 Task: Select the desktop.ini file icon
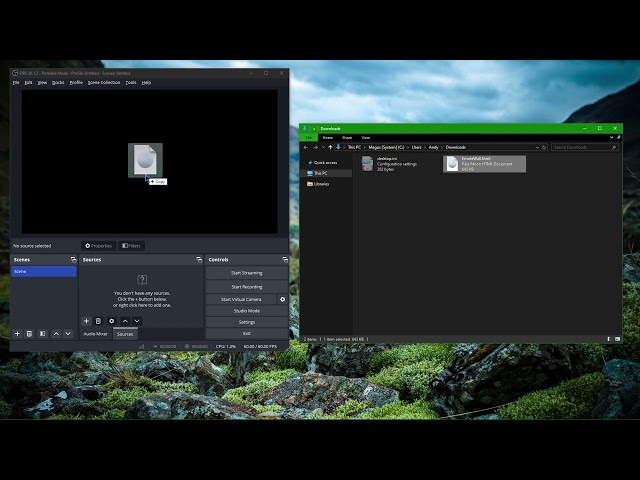pos(367,164)
